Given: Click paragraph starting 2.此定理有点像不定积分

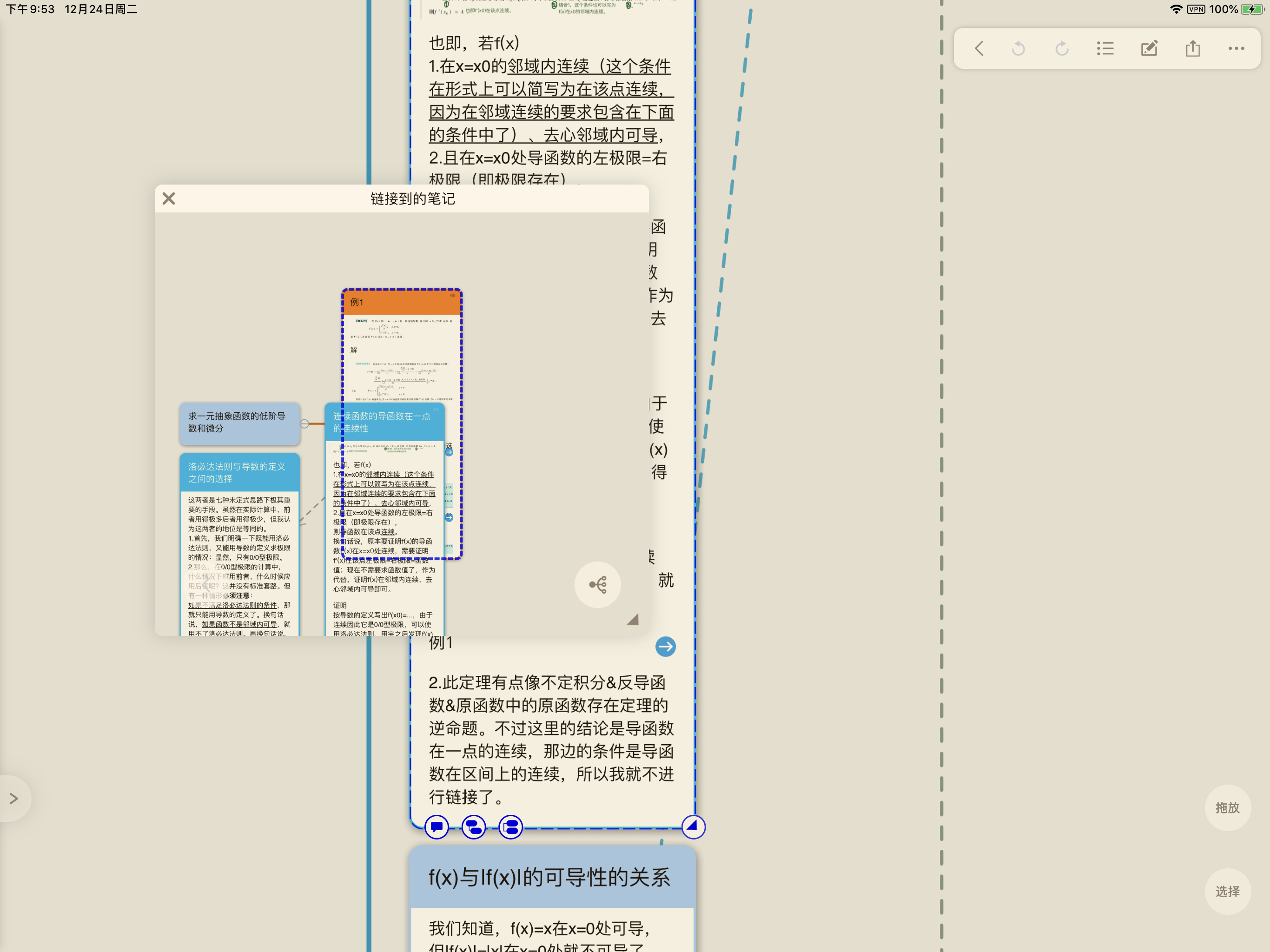Looking at the screenshot, I should [x=551, y=740].
